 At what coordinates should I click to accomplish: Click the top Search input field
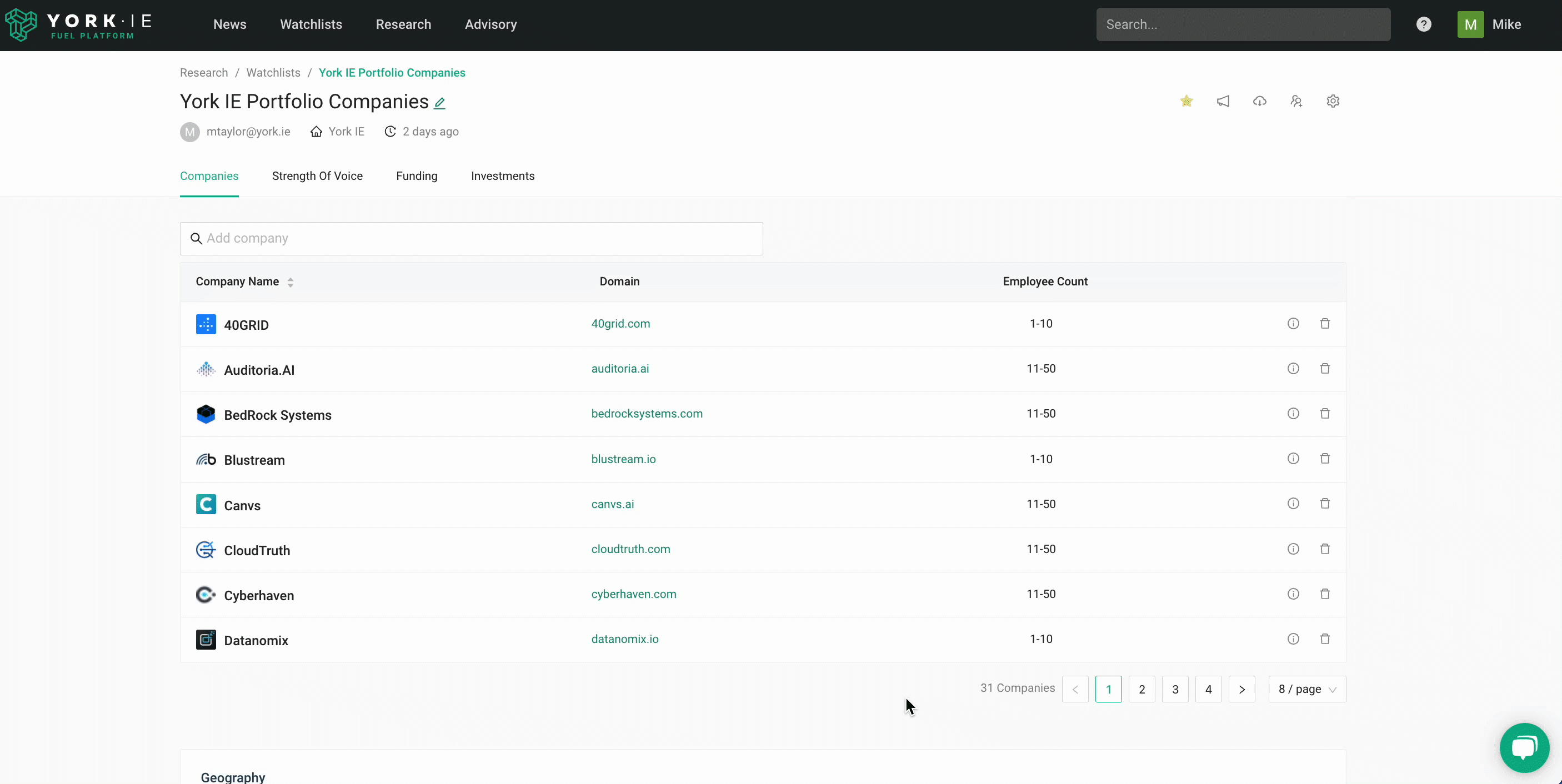(x=1243, y=24)
